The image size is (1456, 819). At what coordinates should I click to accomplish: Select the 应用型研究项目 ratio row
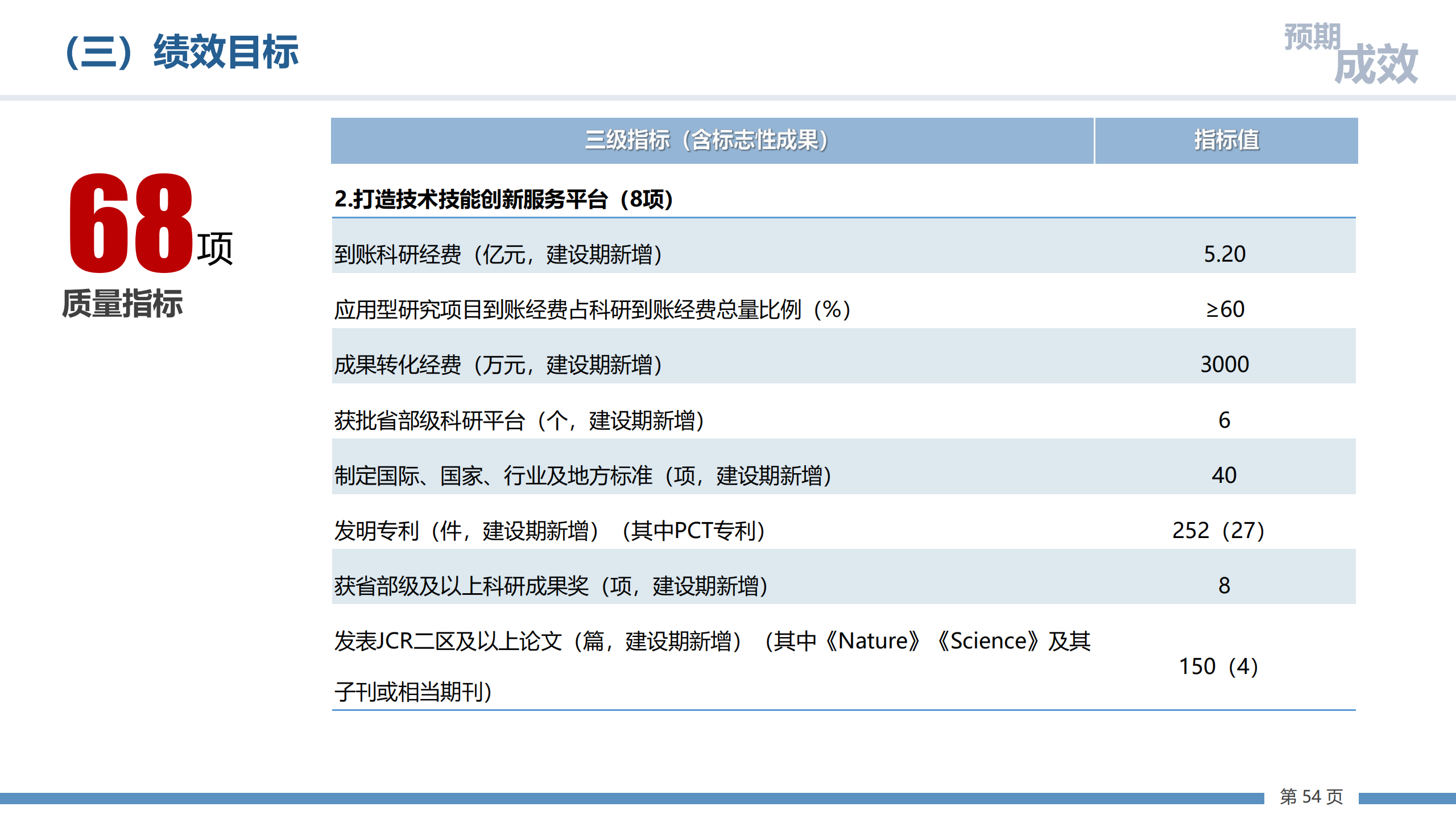click(x=592, y=309)
